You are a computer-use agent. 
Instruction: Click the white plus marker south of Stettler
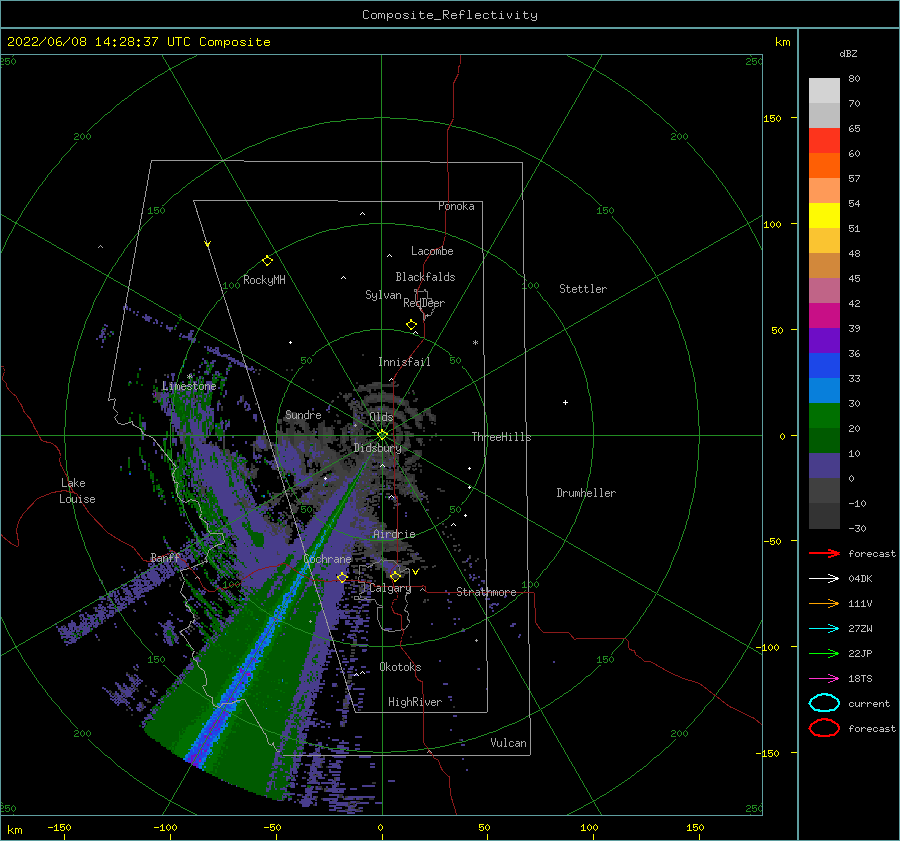pyautogui.click(x=565, y=402)
